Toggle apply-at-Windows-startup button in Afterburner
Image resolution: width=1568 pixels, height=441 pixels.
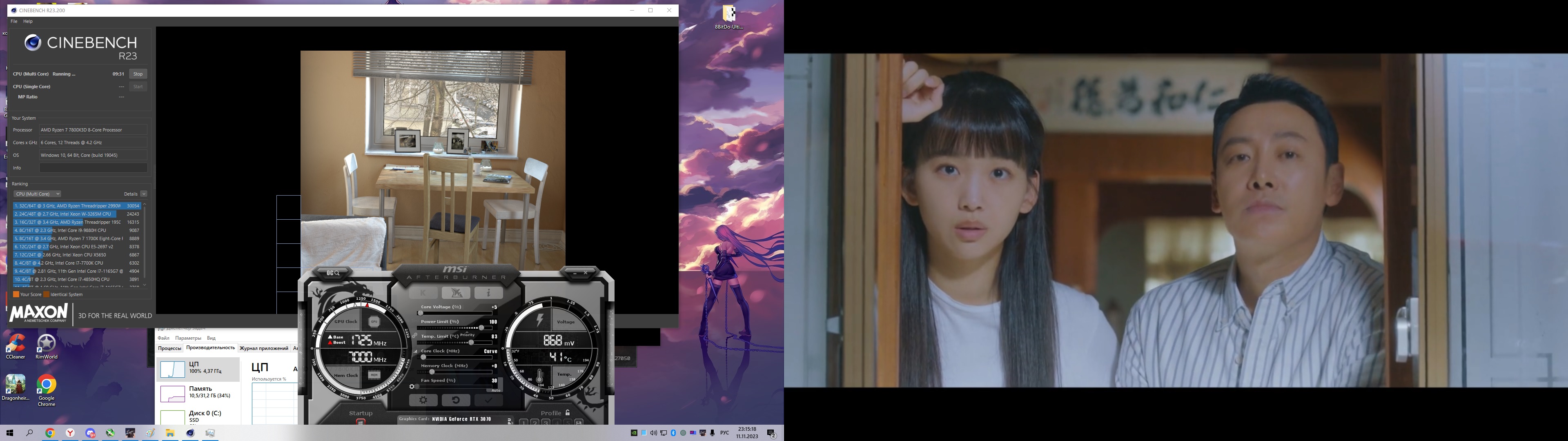click(x=360, y=421)
